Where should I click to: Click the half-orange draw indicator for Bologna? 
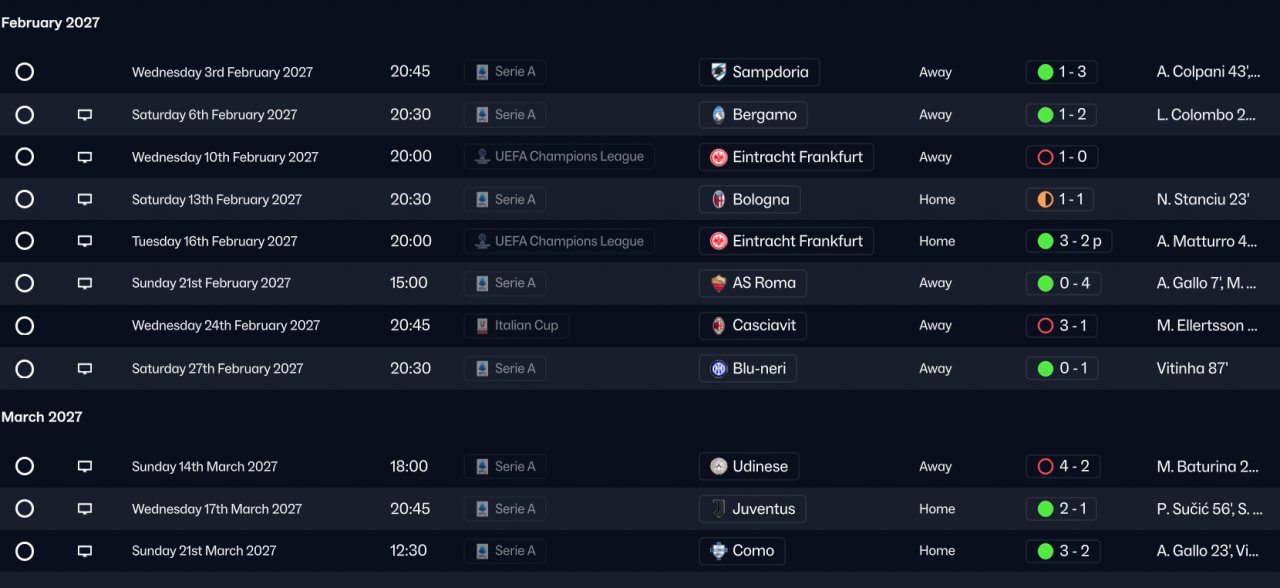click(1045, 199)
